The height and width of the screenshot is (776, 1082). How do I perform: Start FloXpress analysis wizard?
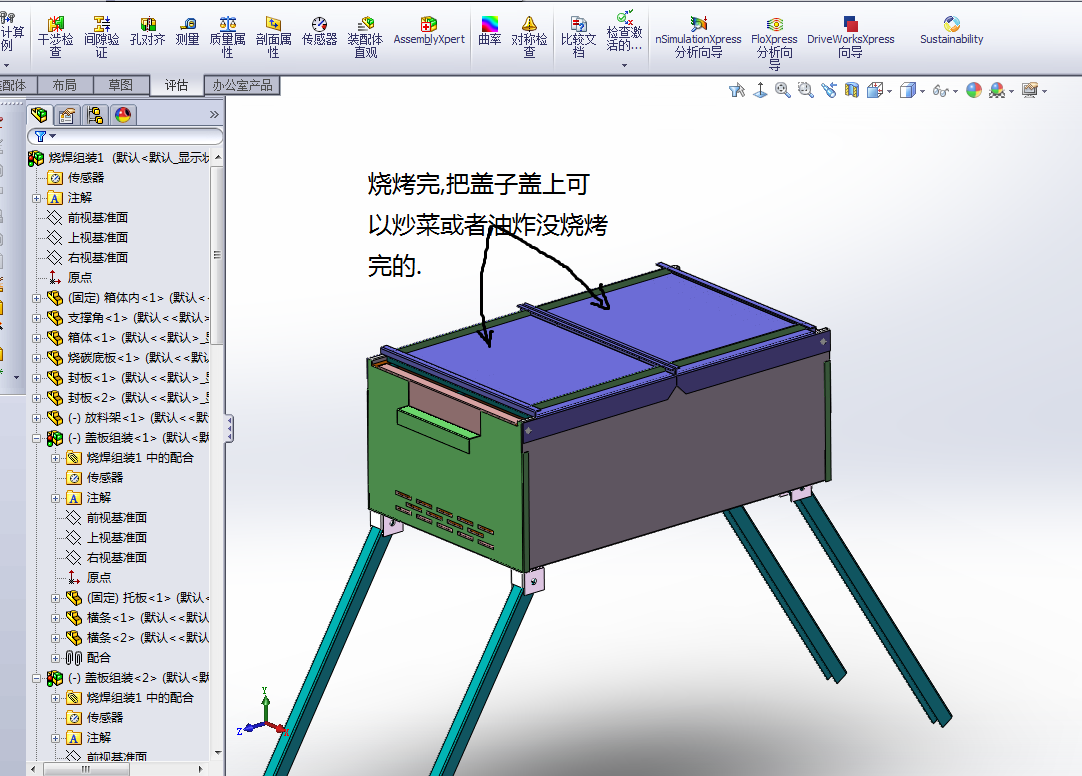pyautogui.click(x=774, y=43)
